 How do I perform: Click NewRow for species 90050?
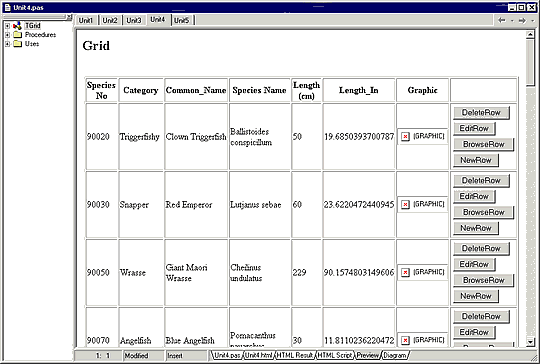click(476, 296)
